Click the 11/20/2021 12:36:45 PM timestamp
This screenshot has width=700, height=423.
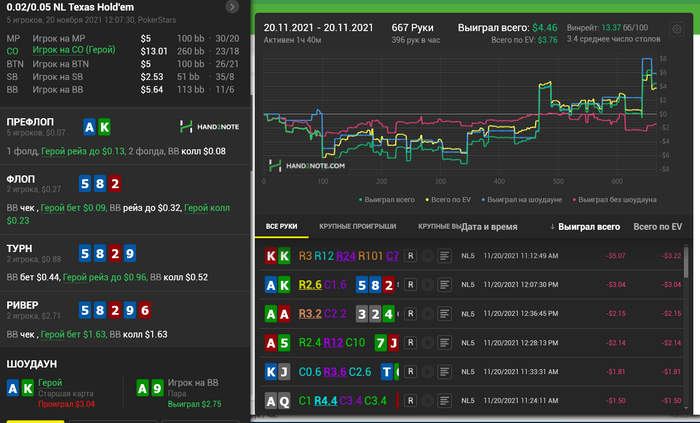tap(521, 314)
